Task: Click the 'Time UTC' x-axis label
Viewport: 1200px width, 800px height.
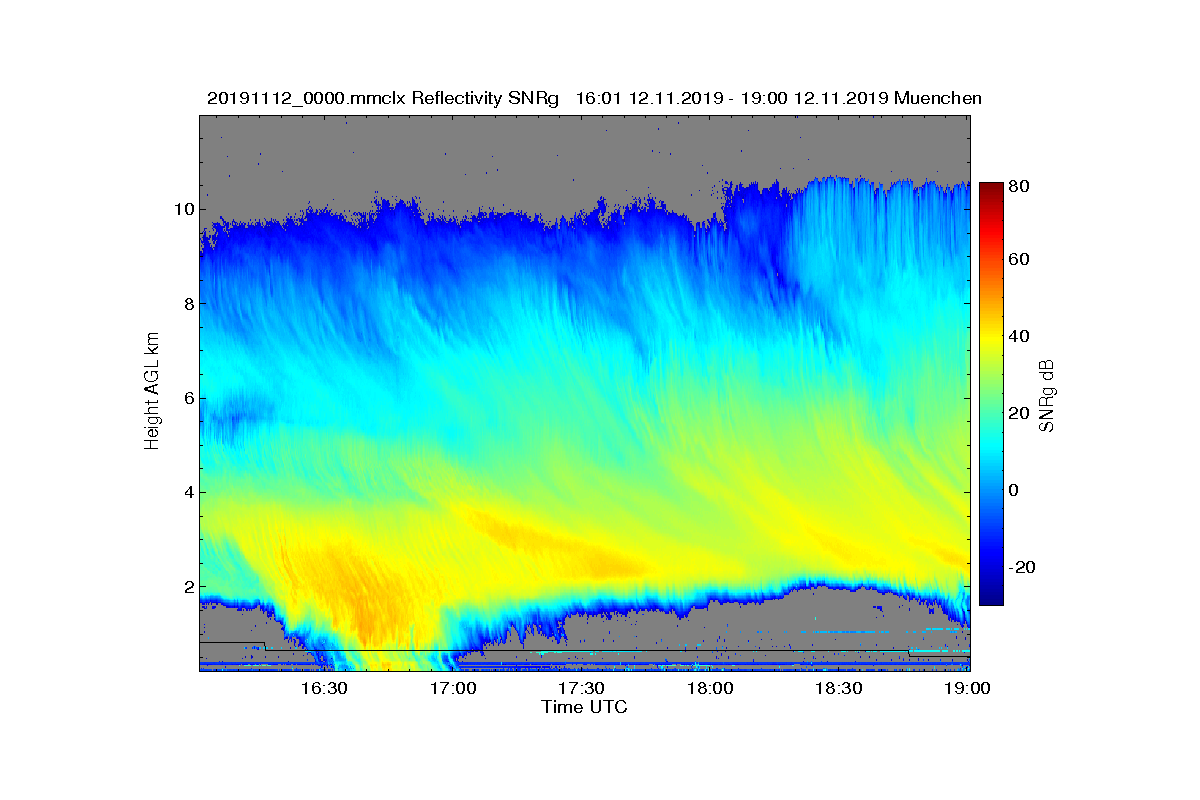Action: point(585,707)
